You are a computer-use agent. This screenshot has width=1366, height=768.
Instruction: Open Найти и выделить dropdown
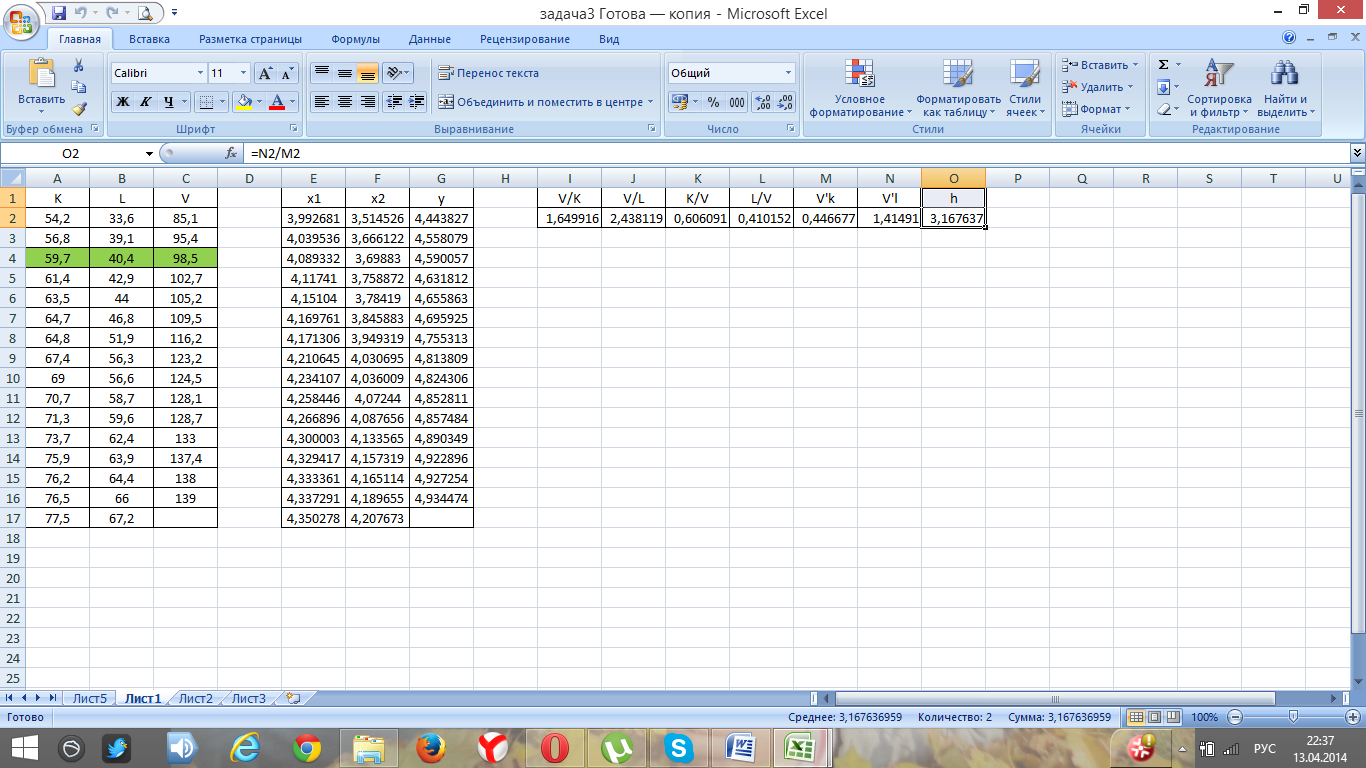click(1286, 88)
